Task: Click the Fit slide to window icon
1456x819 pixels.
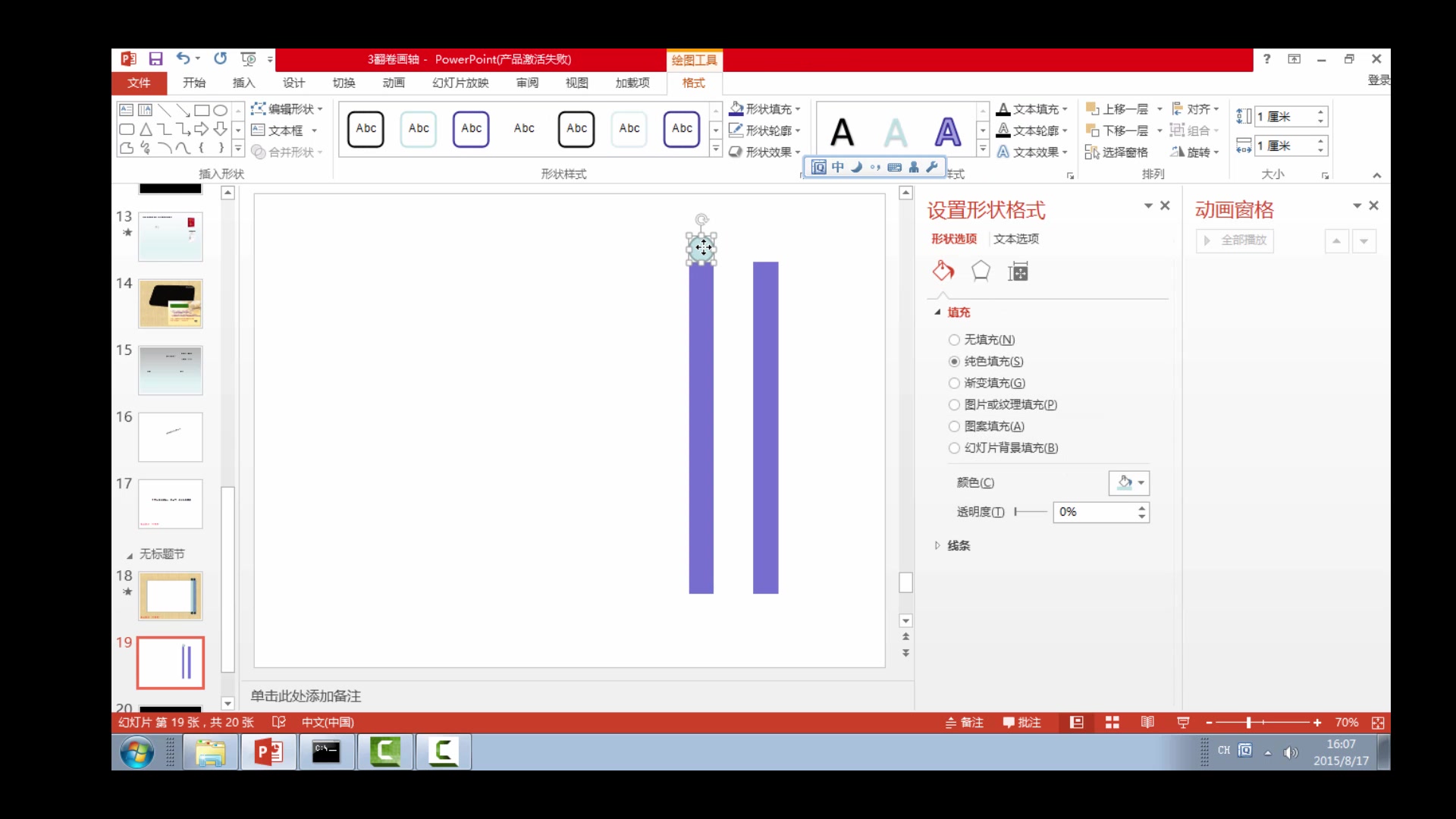Action: tap(1378, 723)
